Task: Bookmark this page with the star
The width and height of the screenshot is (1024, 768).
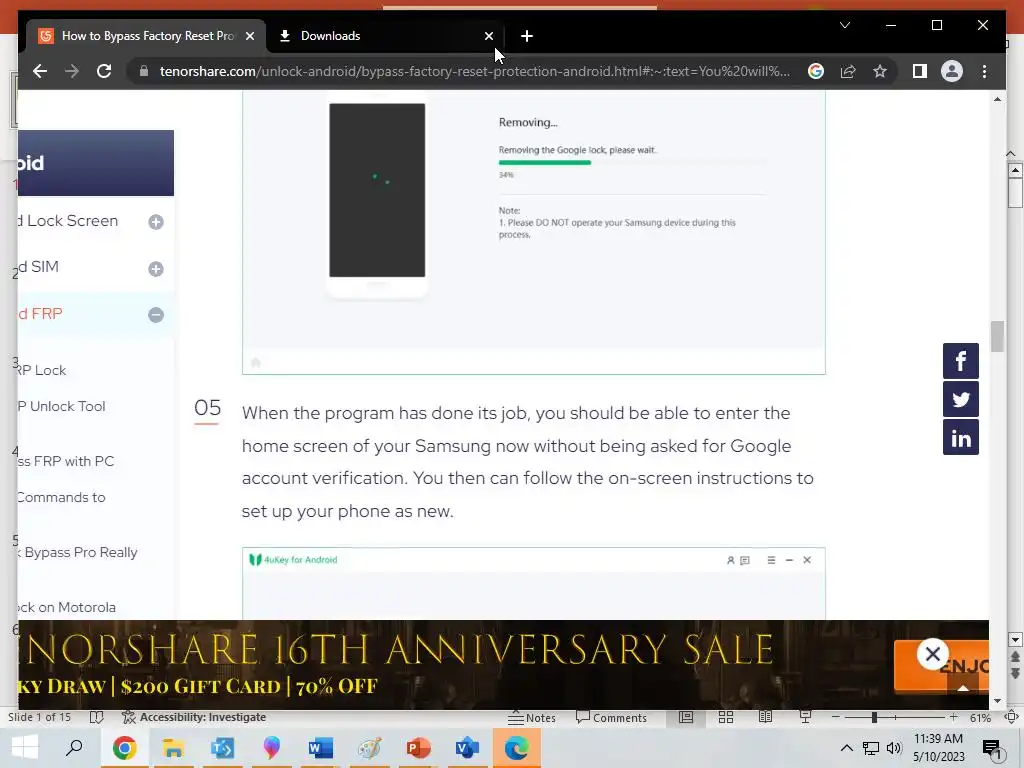Action: point(880,71)
